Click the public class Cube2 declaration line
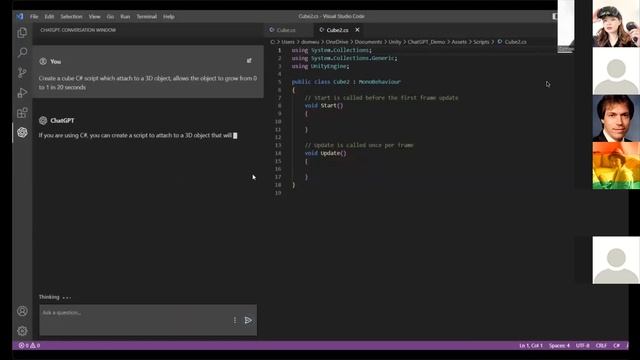The height and width of the screenshot is (360, 640). tap(346, 82)
